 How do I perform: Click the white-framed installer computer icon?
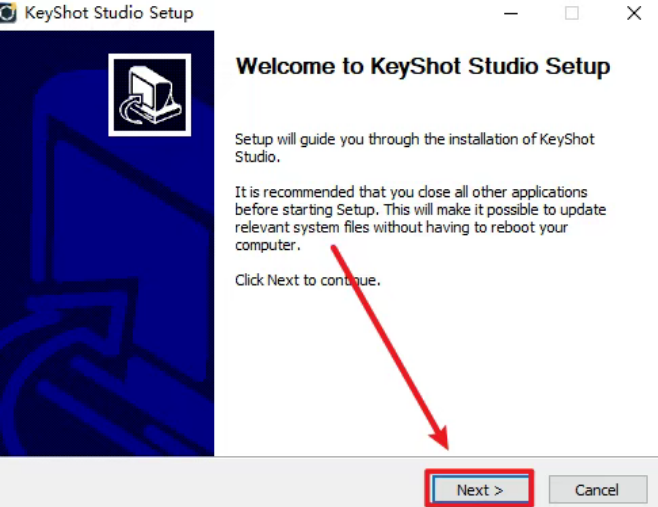pos(150,95)
